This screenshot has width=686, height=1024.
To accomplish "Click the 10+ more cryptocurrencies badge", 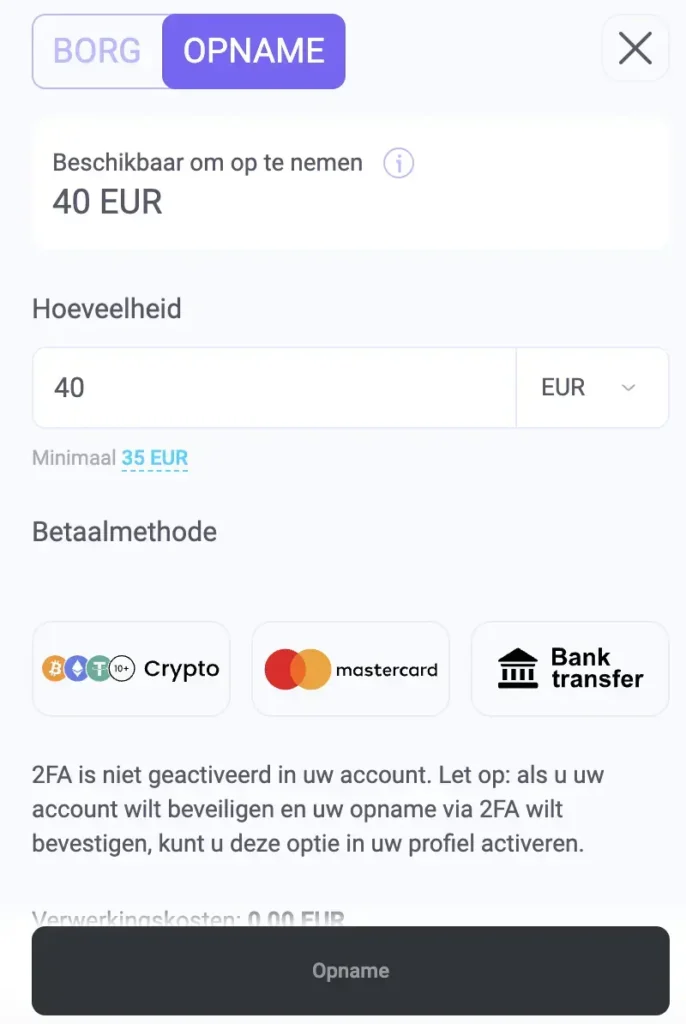I will click(x=122, y=669).
